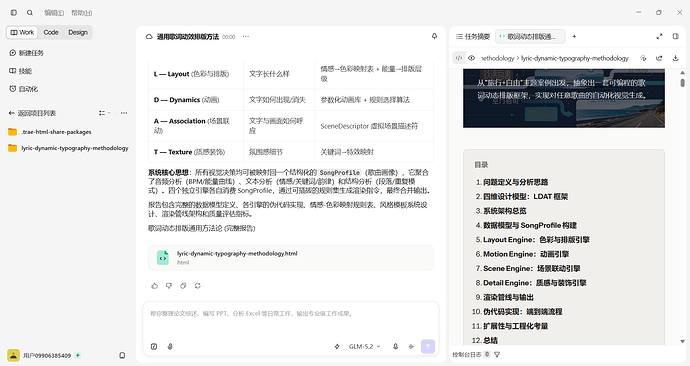
Task: Go back via 返回项目列表
Action: [32, 113]
